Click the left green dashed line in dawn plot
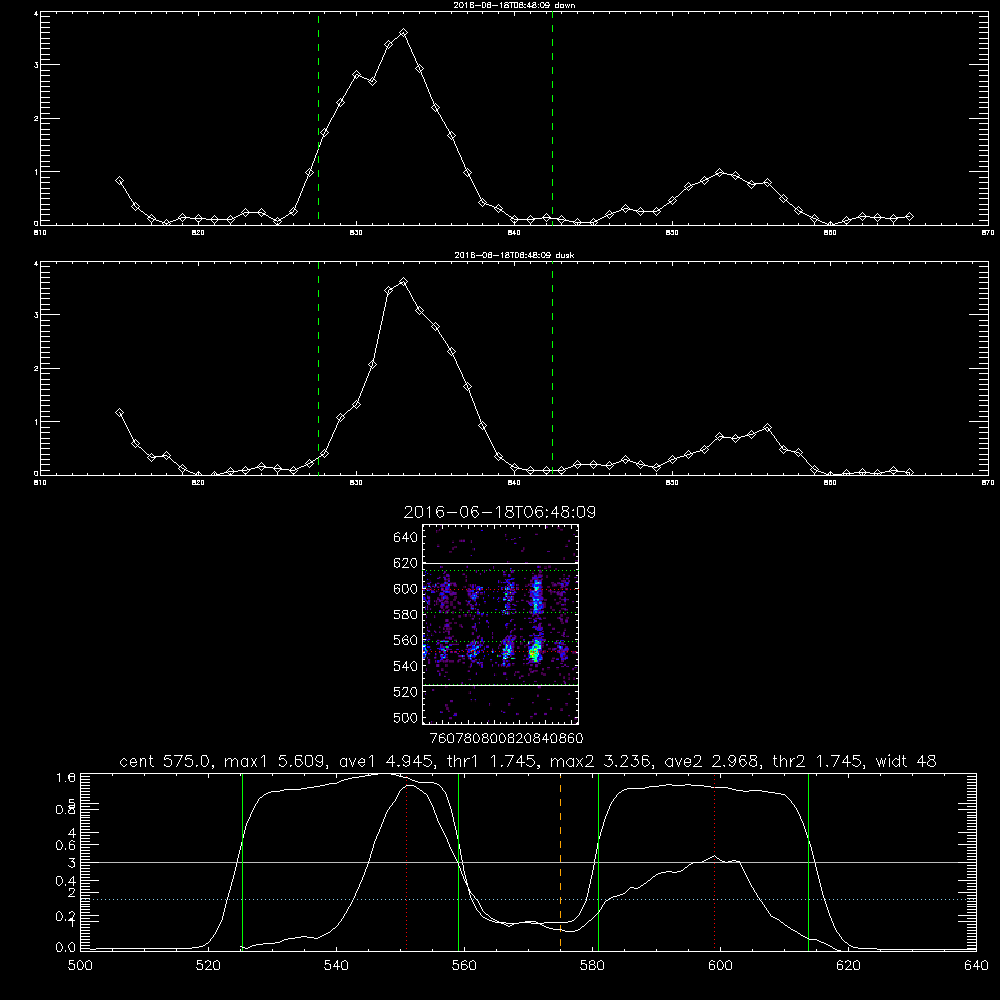This screenshot has height=1000, width=1000. click(x=318, y=118)
